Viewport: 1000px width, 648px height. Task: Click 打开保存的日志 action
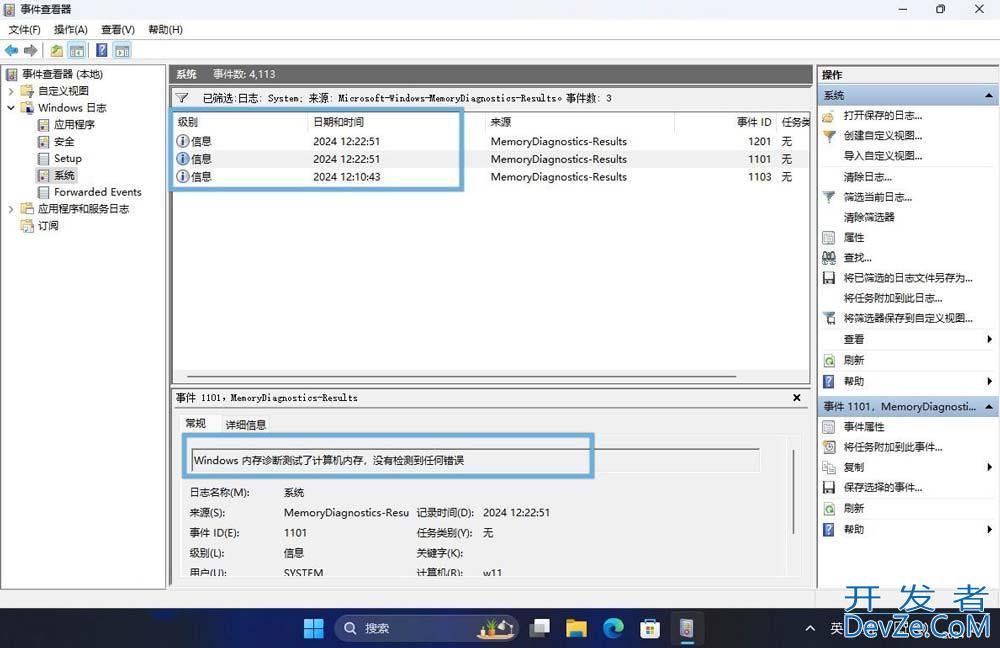pyautogui.click(x=883, y=115)
